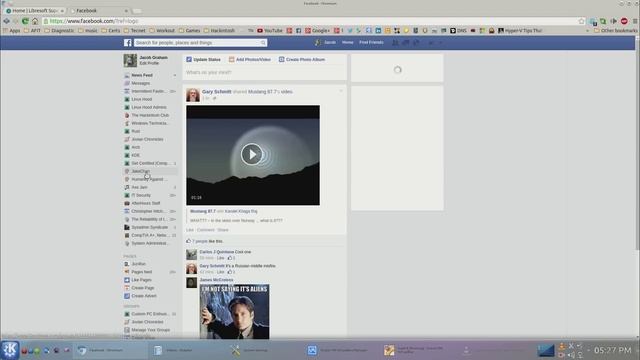Select Create Photo Album option
640x360 pixels.
[302, 60]
